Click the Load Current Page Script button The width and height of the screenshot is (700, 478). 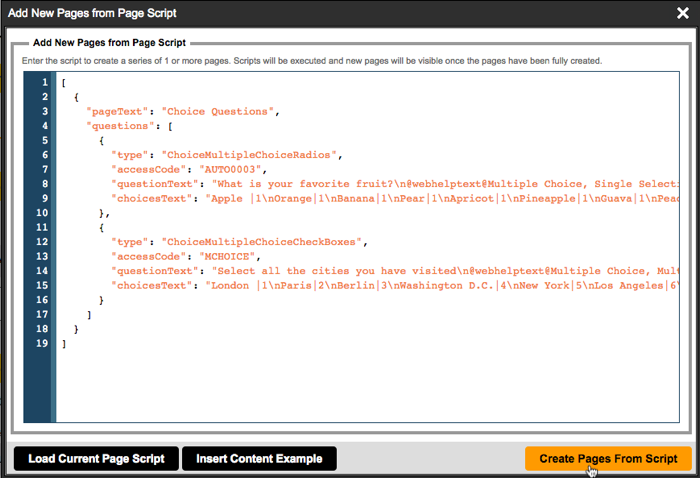[x=96, y=459]
